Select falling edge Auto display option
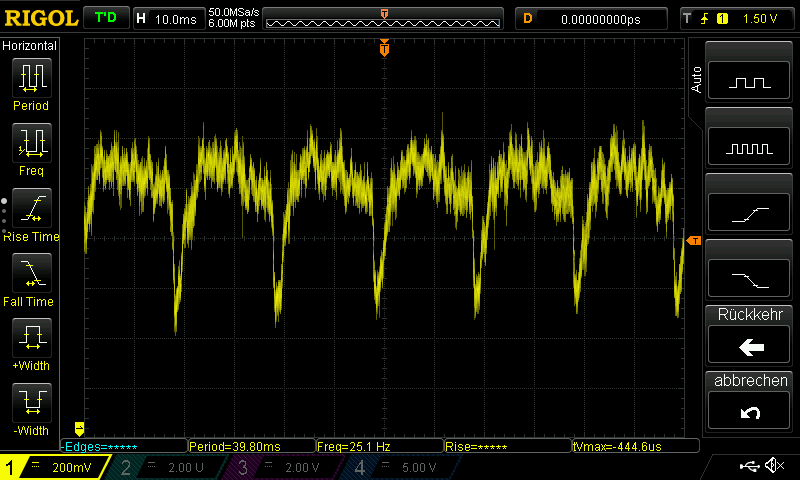This screenshot has width=800, height=480. point(751,279)
